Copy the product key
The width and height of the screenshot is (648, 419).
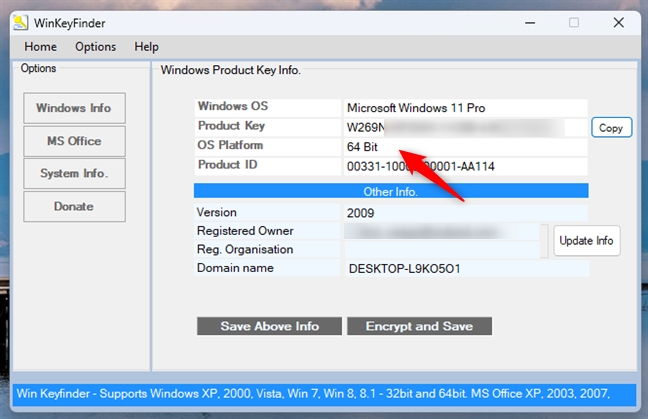coord(611,128)
